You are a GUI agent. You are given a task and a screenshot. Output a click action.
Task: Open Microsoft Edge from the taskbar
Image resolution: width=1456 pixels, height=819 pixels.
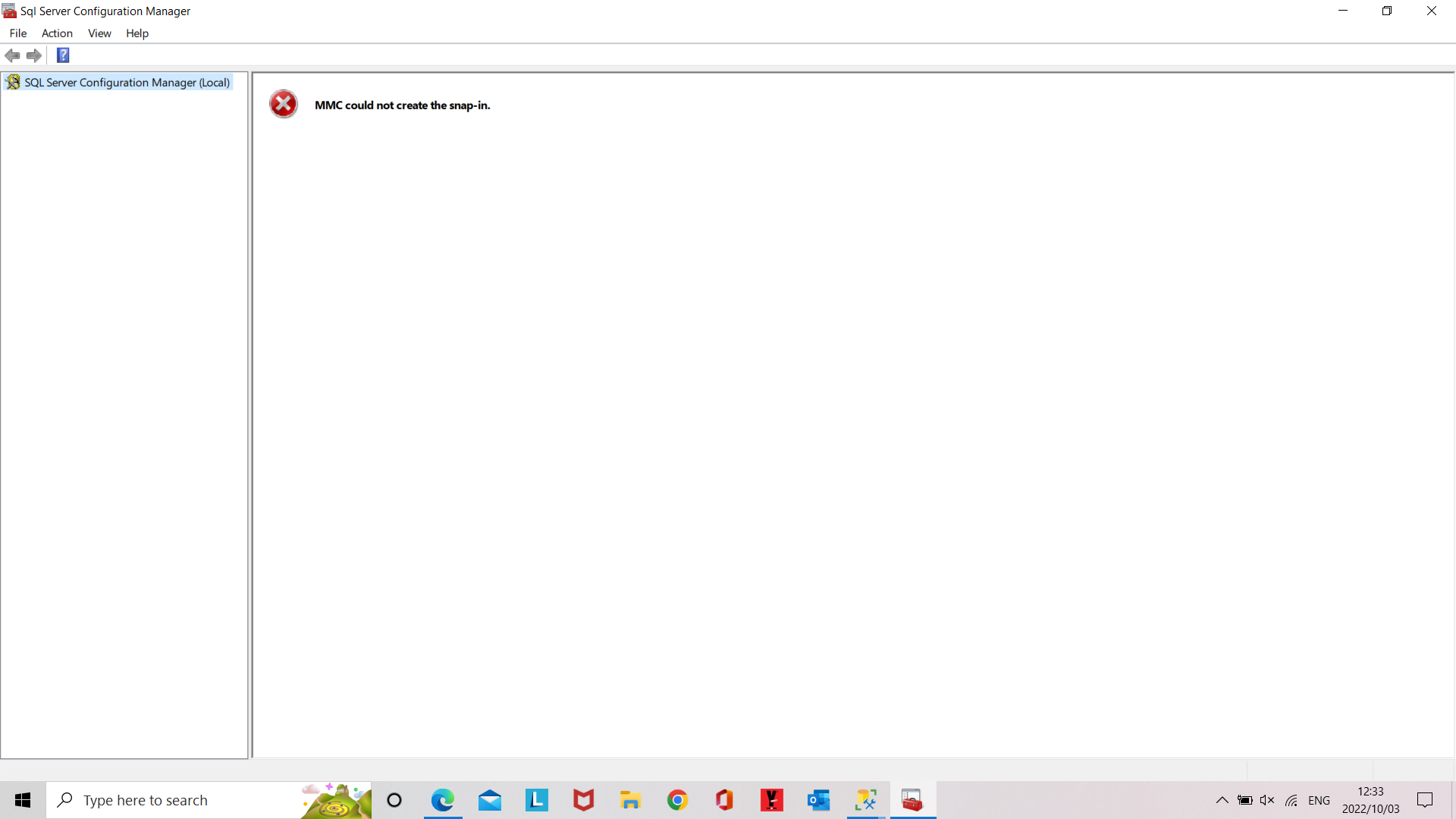click(443, 800)
